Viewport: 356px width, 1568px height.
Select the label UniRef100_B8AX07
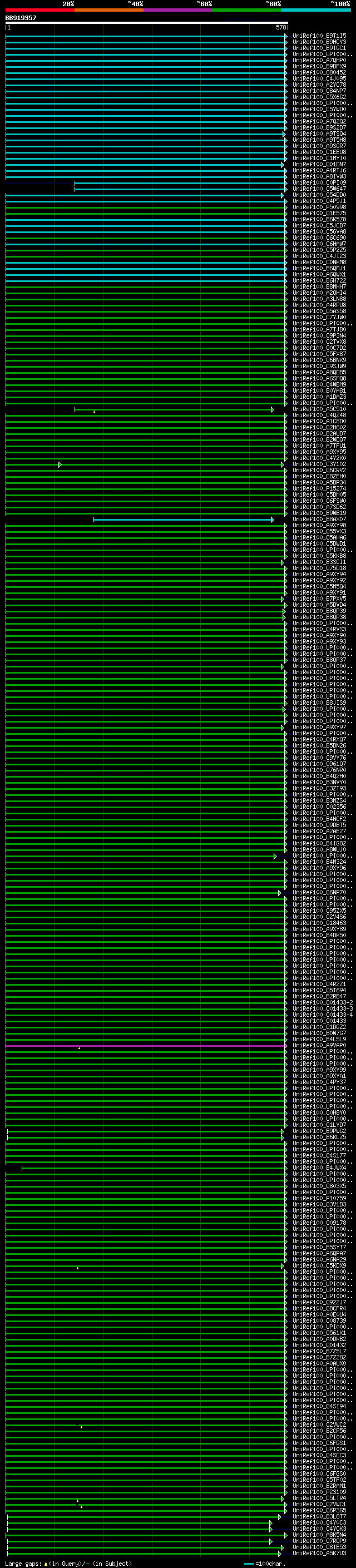point(319,519)
